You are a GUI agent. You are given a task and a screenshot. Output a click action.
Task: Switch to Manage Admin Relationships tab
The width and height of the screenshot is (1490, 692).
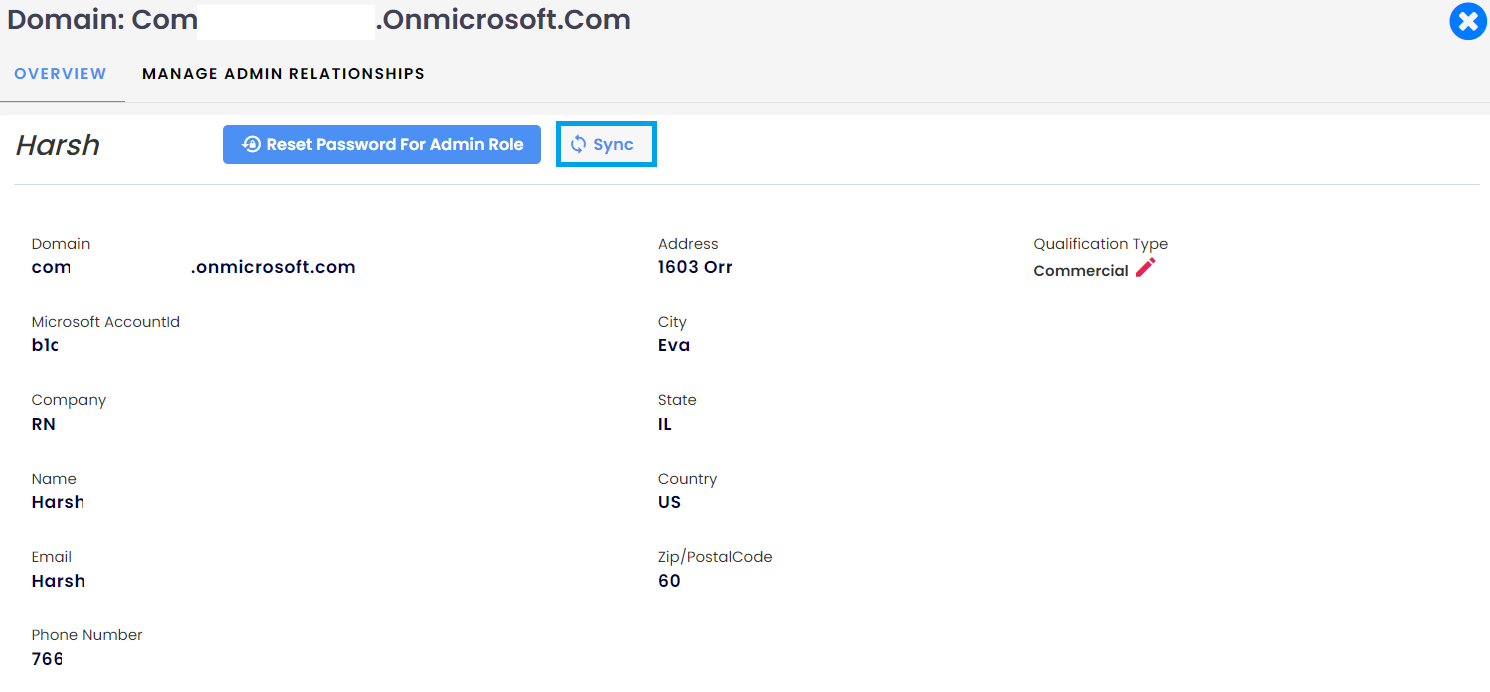283,74
